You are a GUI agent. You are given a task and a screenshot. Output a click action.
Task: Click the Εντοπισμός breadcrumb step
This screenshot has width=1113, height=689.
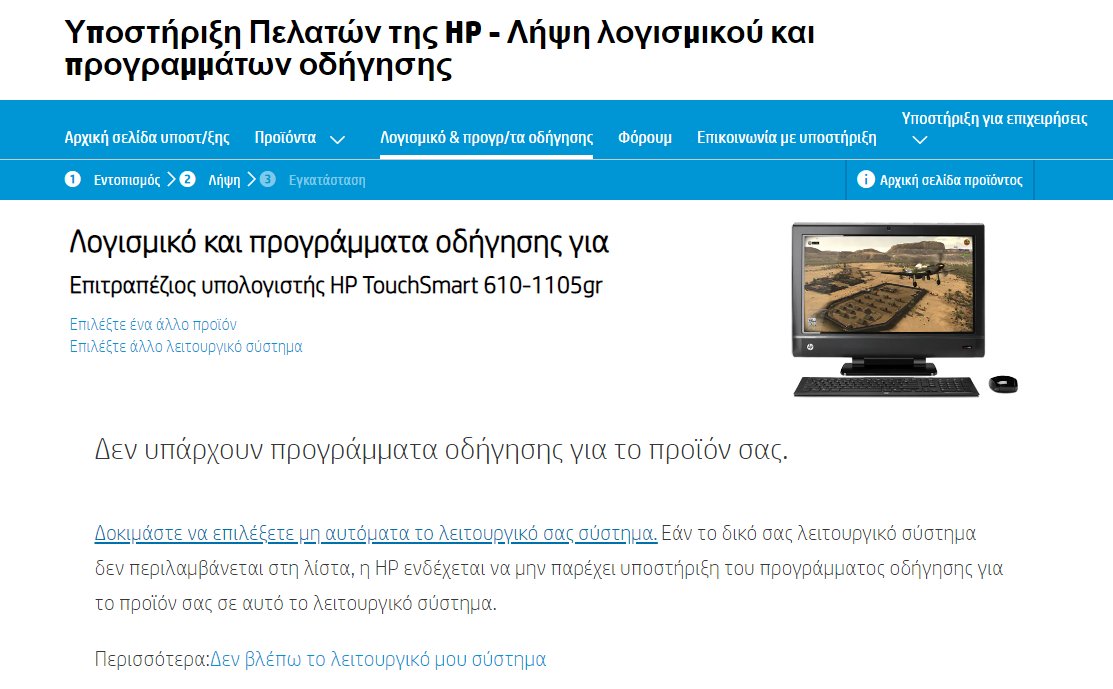127,180
